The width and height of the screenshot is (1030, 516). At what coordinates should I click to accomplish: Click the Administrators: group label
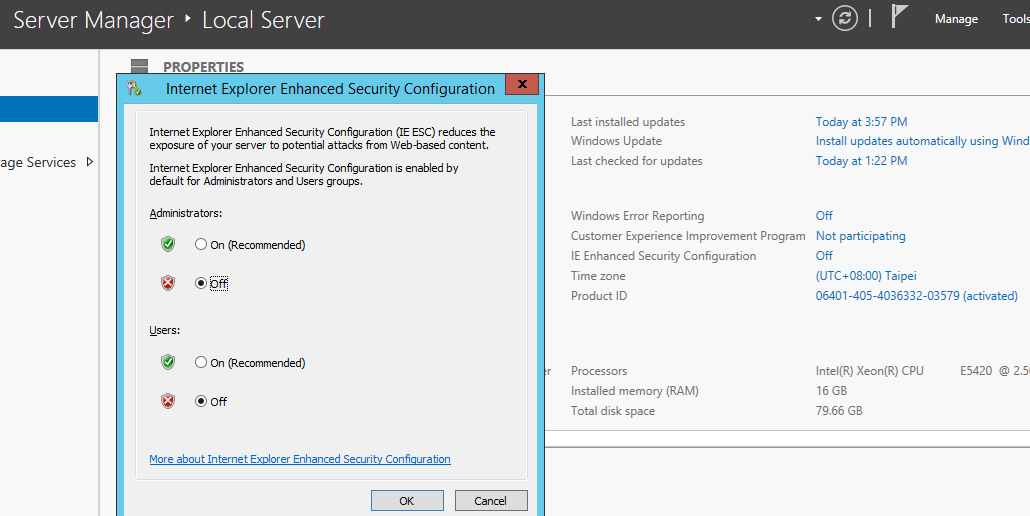pyautogui.click(x=186, y=213)
